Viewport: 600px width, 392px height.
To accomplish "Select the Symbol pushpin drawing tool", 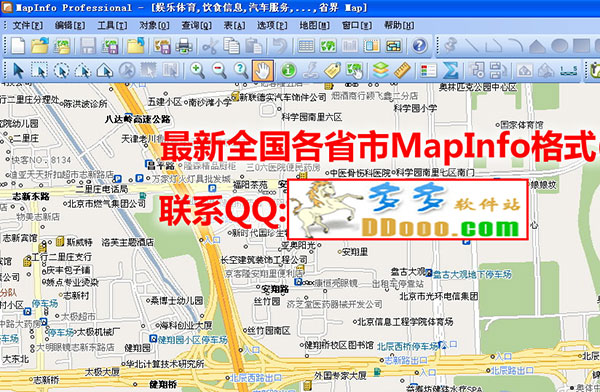I will point(451,46).
